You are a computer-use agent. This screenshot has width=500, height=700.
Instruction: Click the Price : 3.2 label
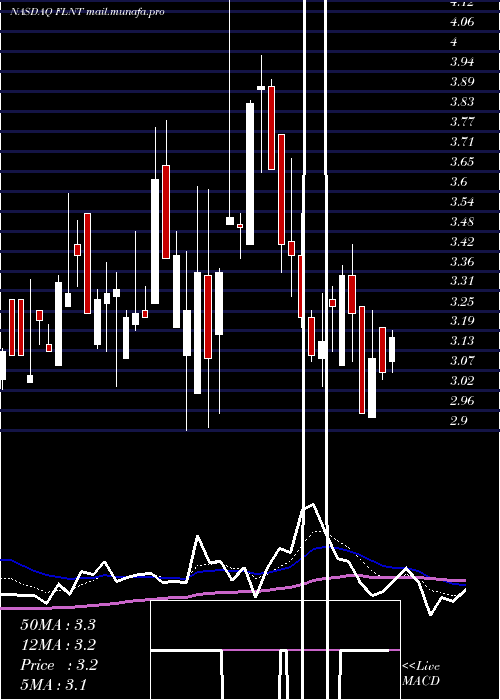point(59,665)
